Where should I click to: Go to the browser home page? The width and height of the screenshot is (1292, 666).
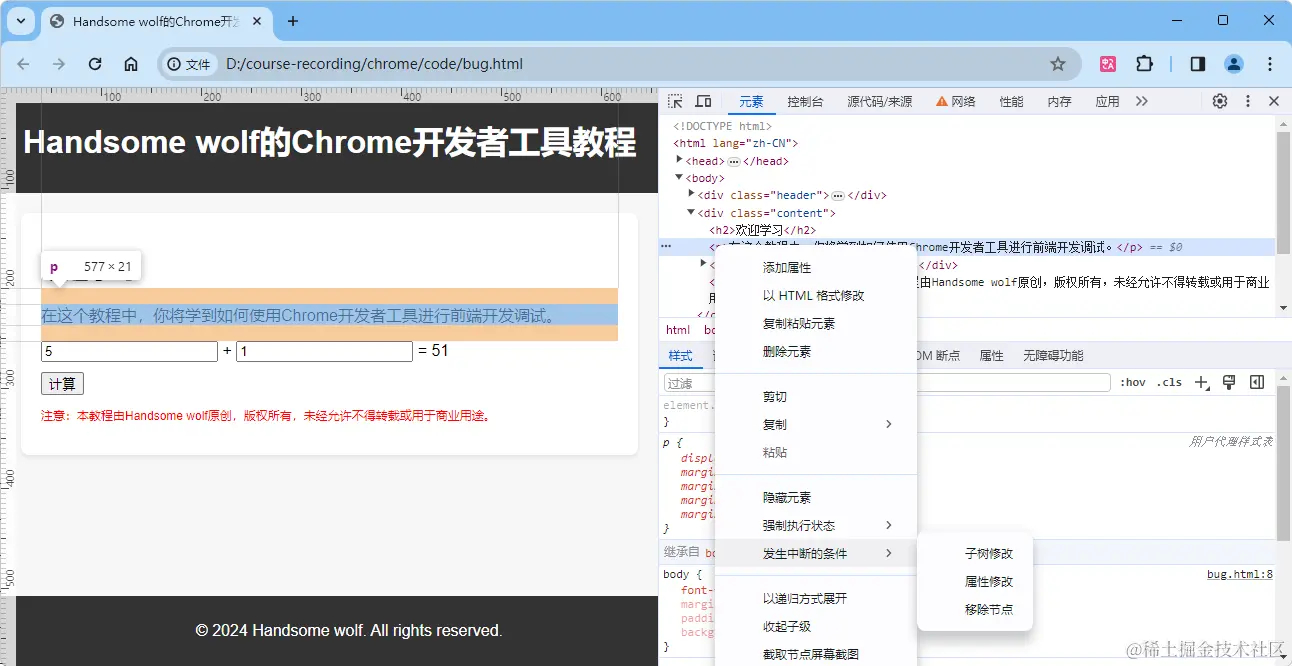pyautogui.click(x=131, y=64)
